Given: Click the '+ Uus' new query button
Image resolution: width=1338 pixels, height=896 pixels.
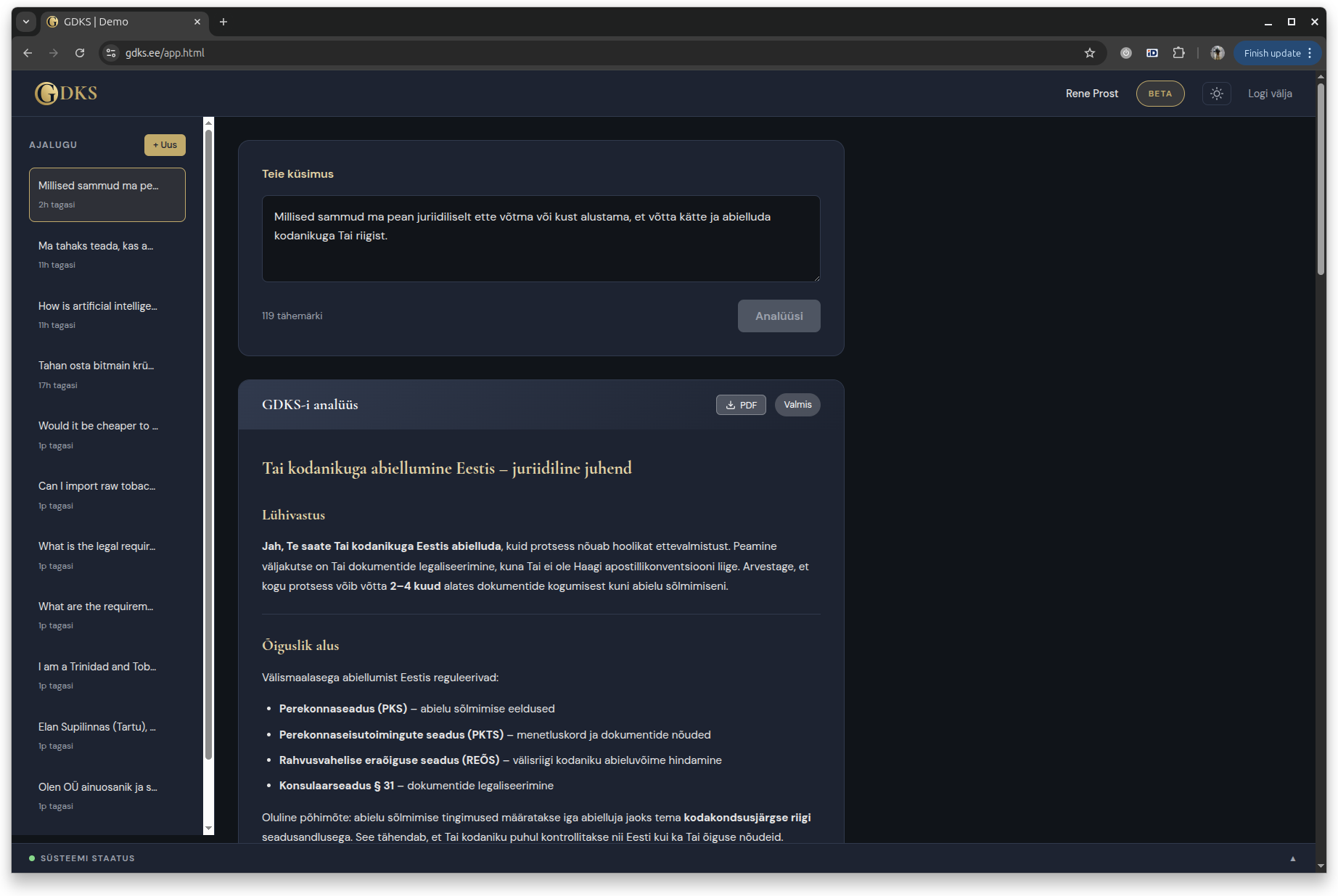Looking at the screenshot, I should coord(165,145).
